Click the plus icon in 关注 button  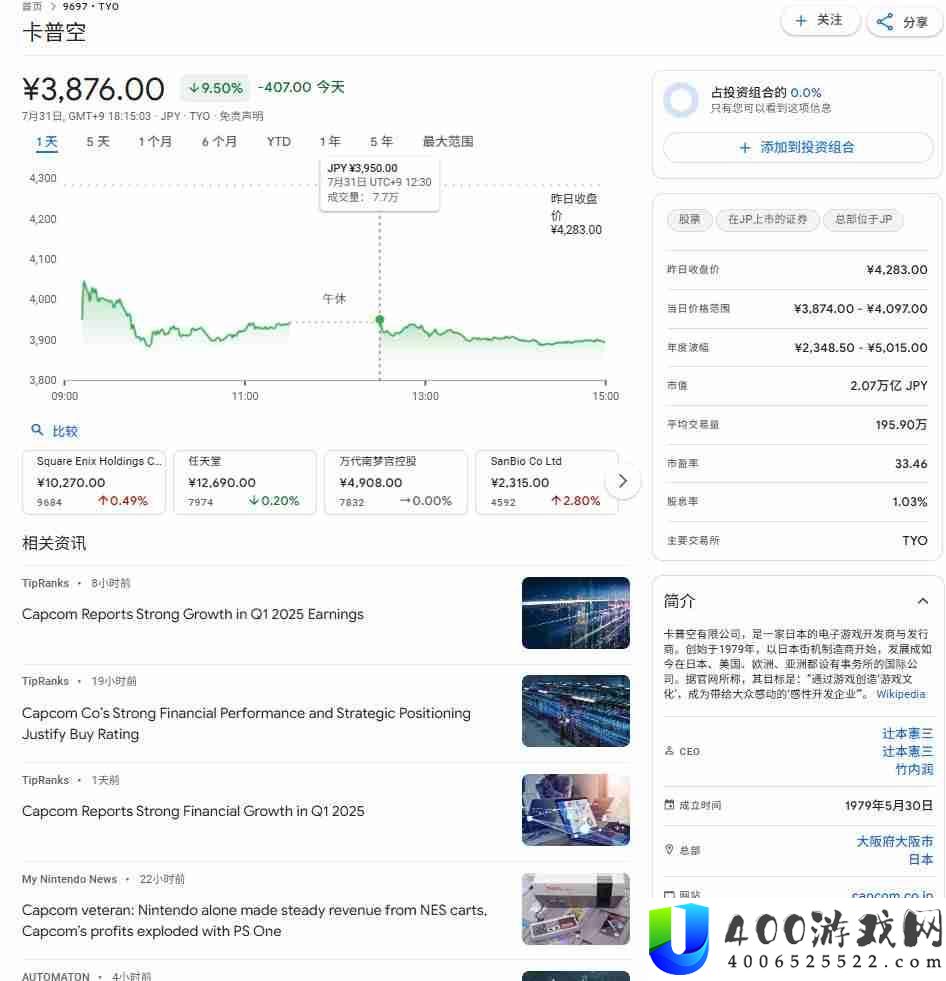pos(801,21)
